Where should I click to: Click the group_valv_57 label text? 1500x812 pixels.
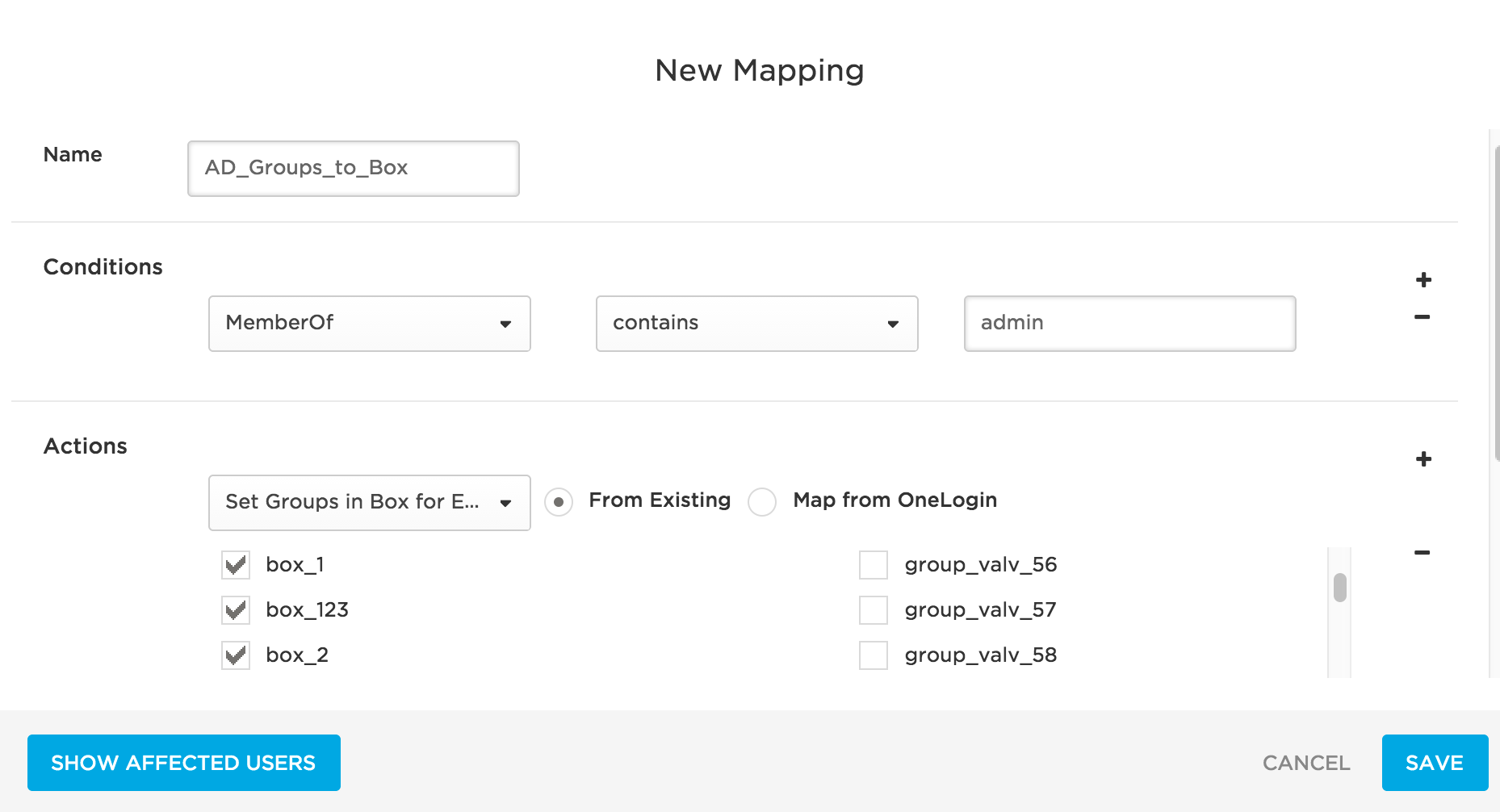(x=981, y=610)
